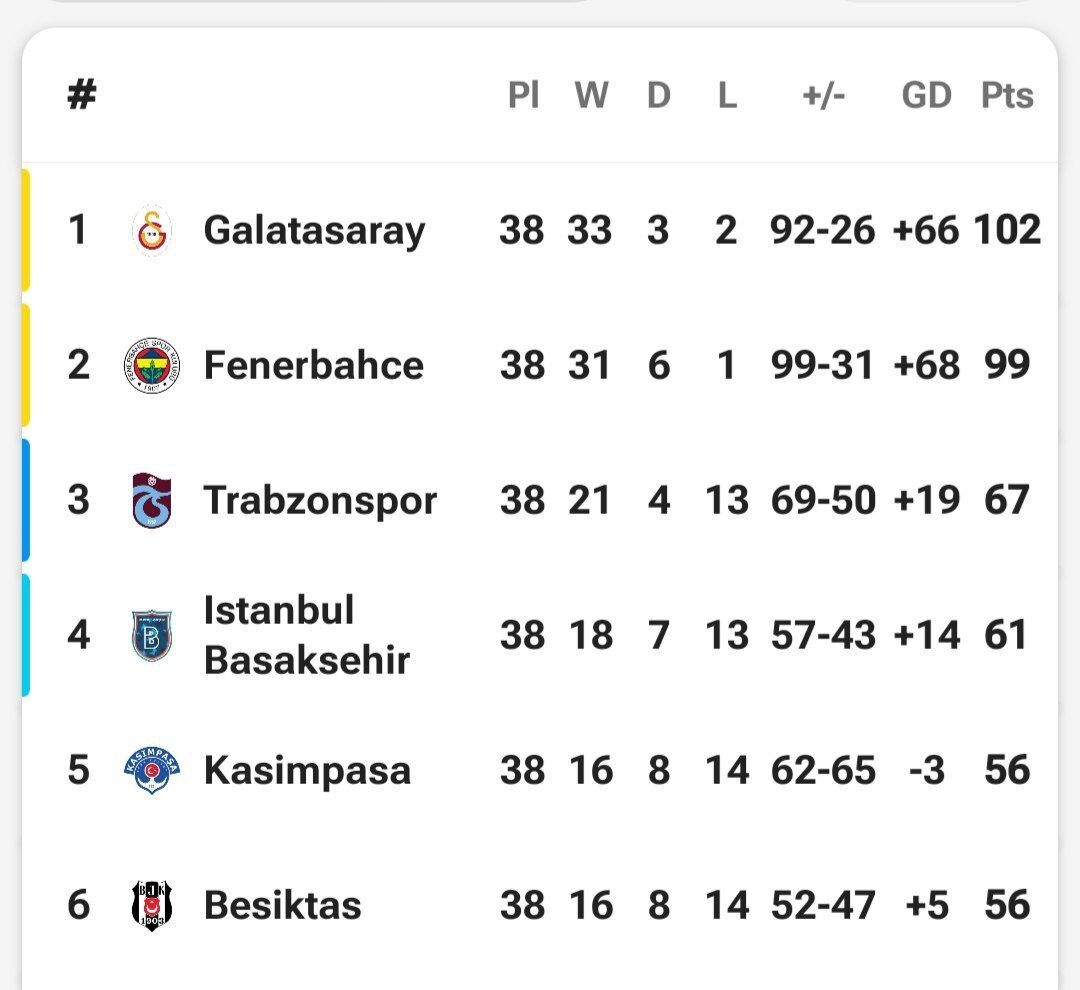The image size is (1080, 990).
Task: Click the W wins column header
Action: [x=591, y=96]
